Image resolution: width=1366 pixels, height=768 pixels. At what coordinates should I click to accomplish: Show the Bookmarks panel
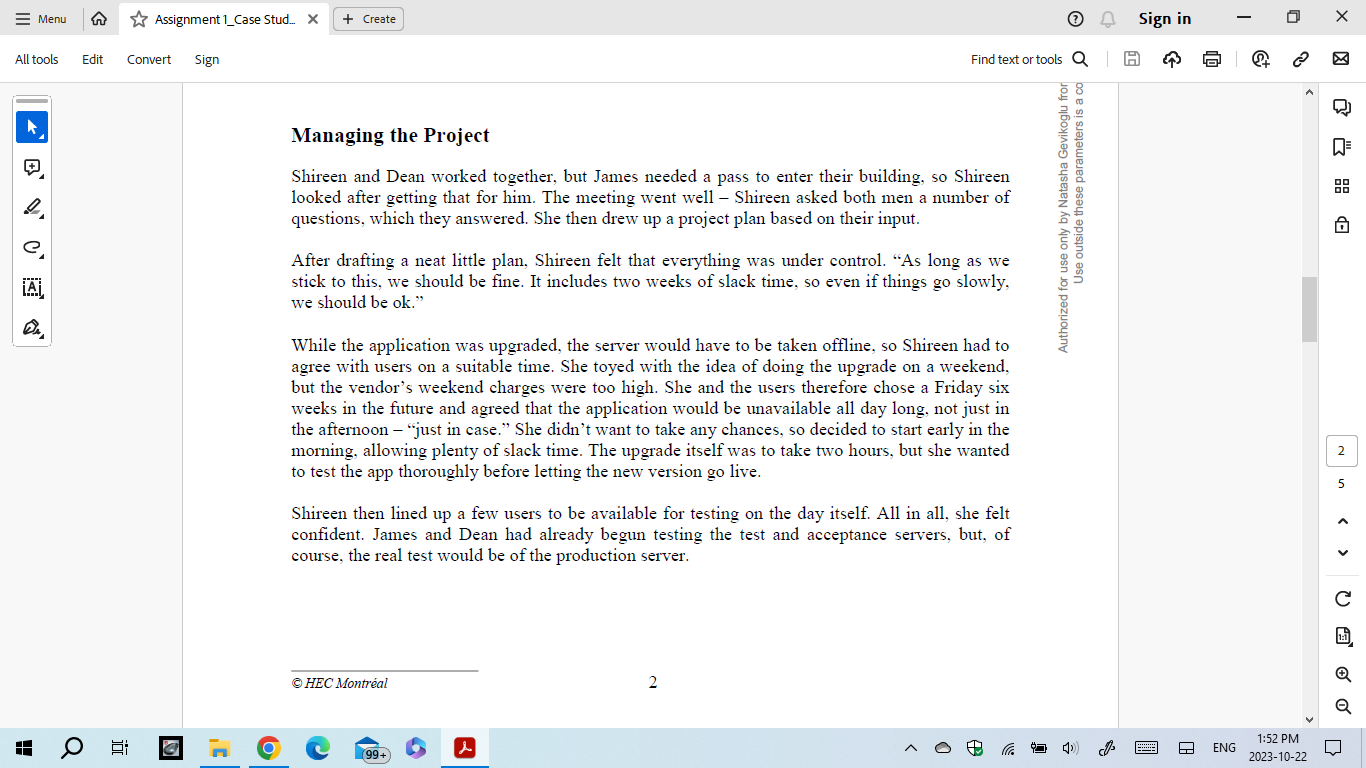pos(1341,144)
